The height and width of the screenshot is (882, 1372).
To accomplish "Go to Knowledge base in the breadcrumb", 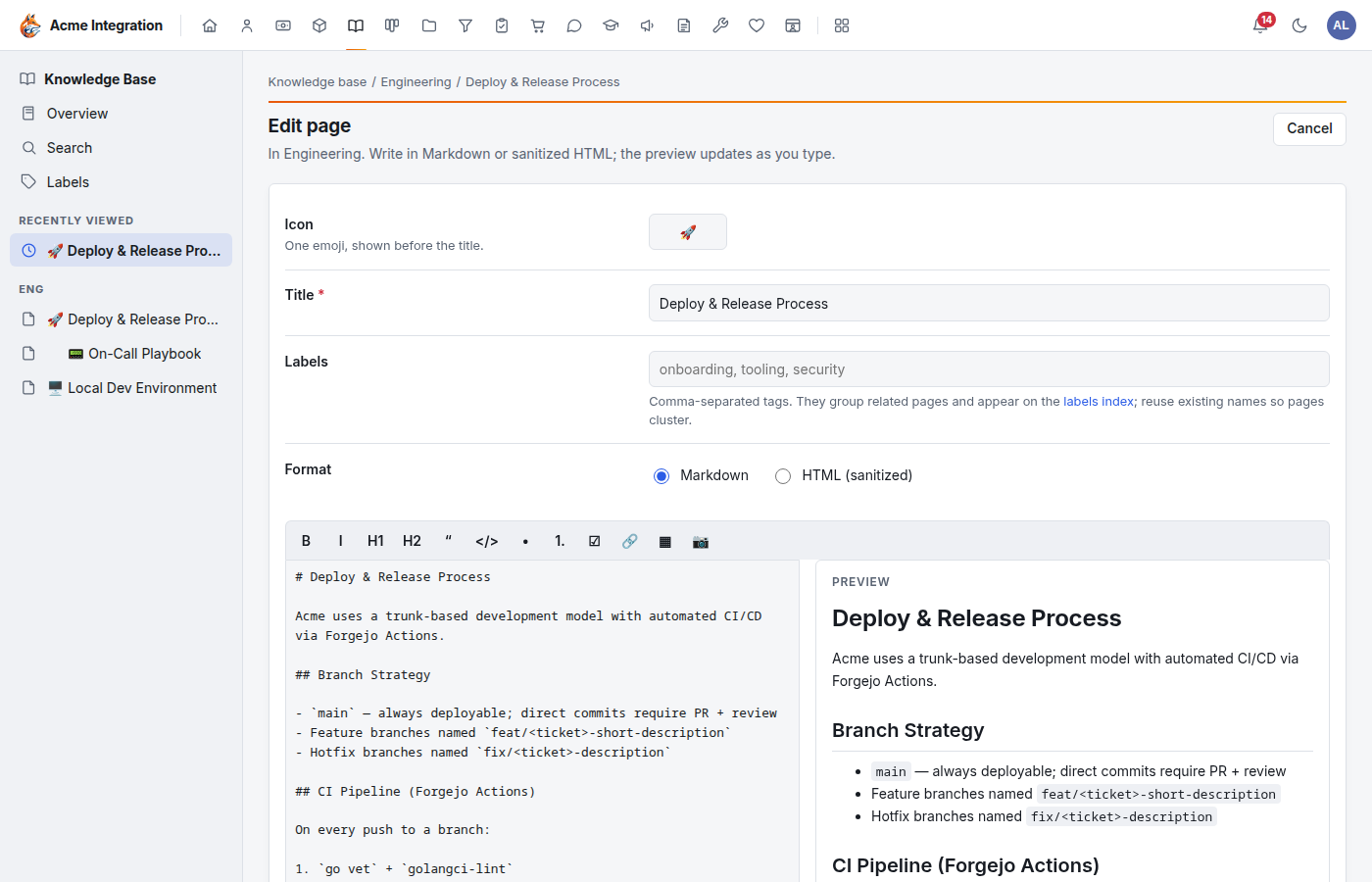I will pyautogui.click(x=318, y=82).
